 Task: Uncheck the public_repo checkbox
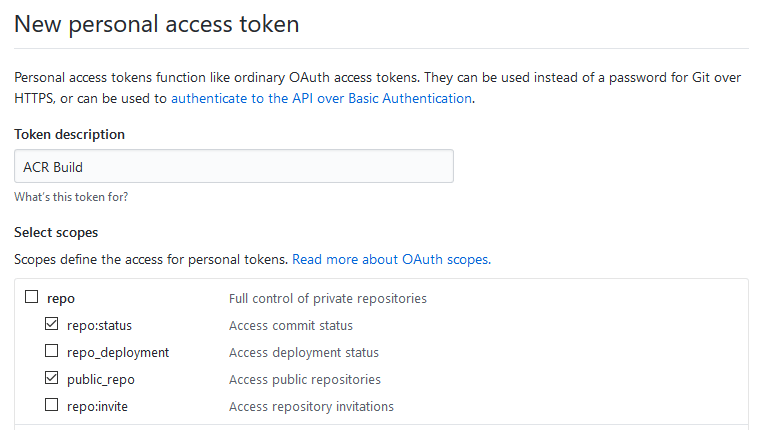[51, 378]
